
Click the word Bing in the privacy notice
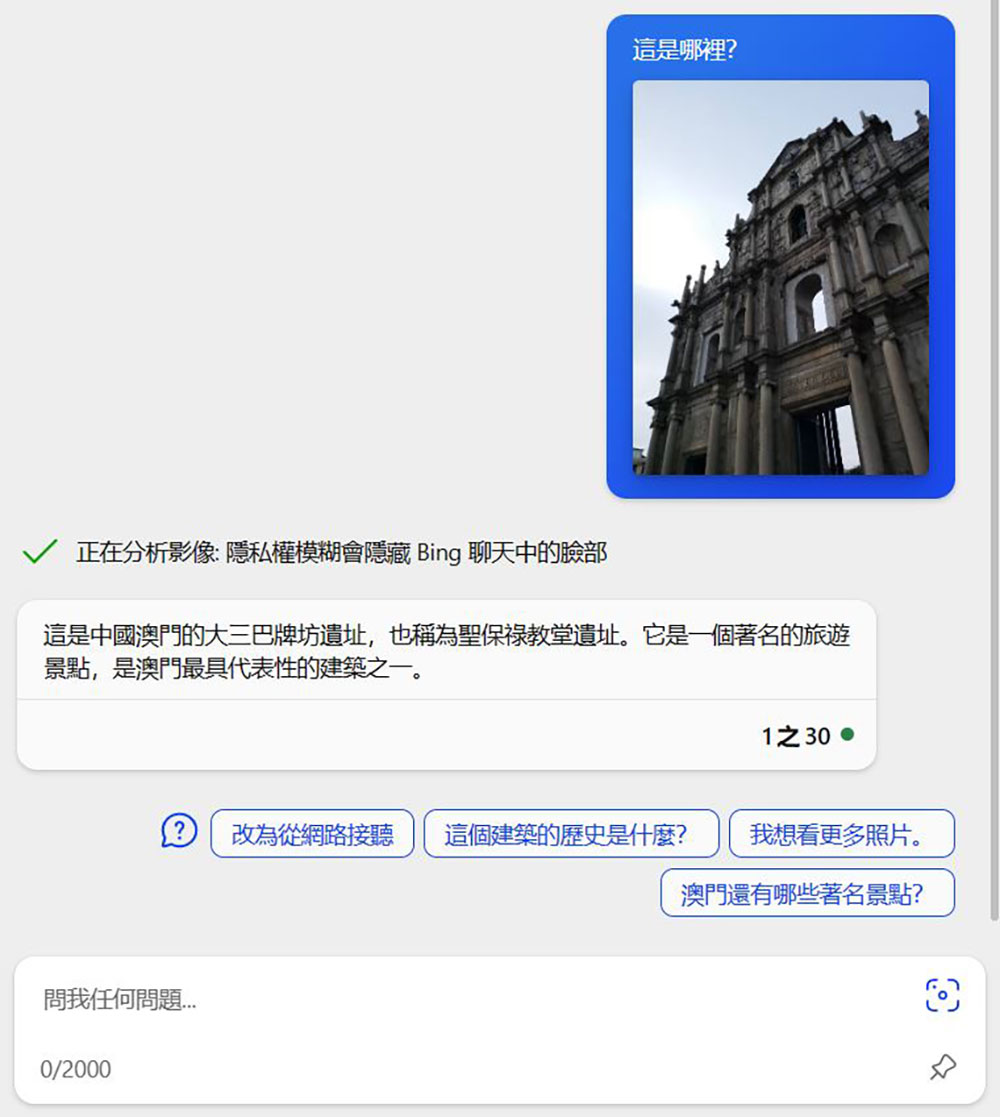438,552
